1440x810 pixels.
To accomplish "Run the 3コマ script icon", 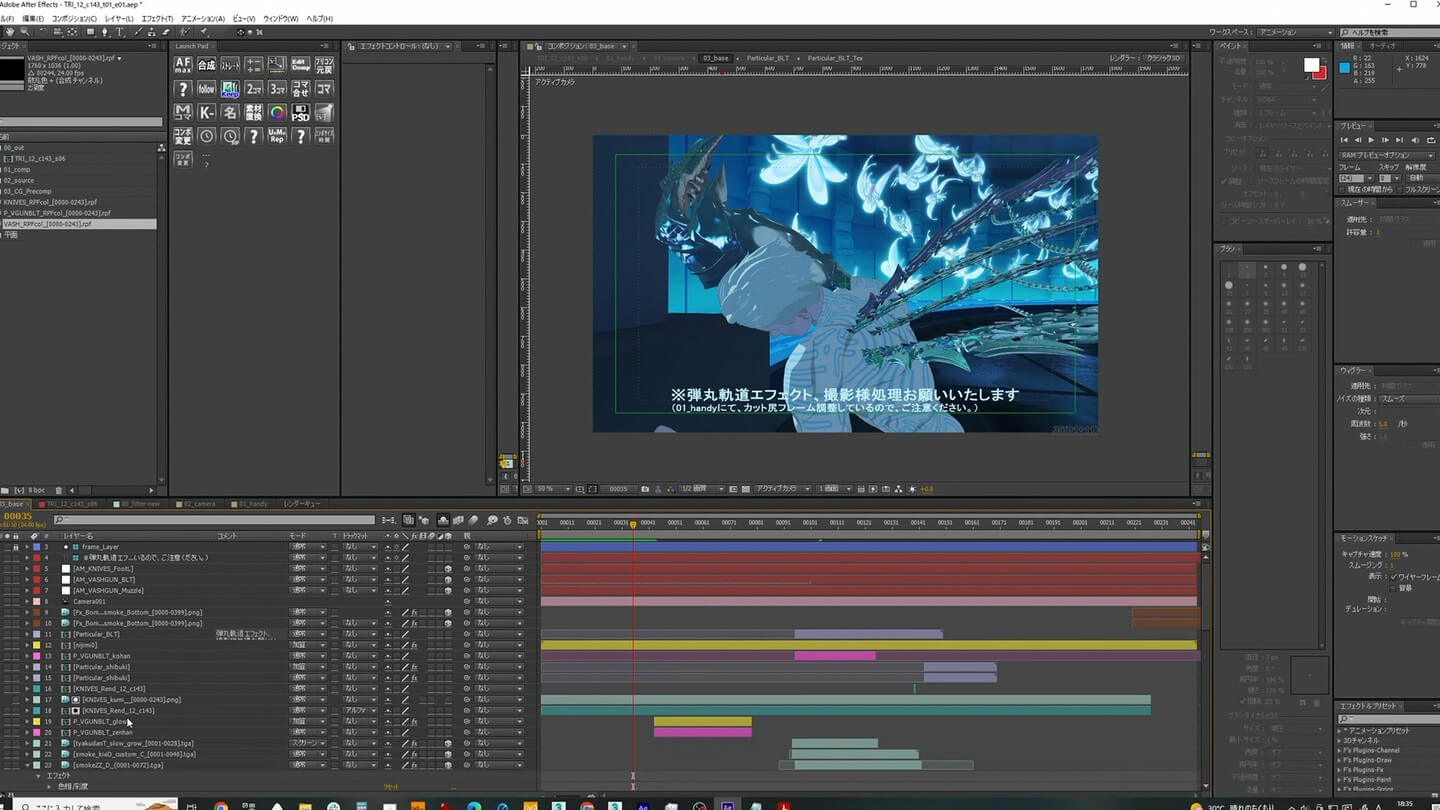I will pyautogui.click(x=277, y=89).
